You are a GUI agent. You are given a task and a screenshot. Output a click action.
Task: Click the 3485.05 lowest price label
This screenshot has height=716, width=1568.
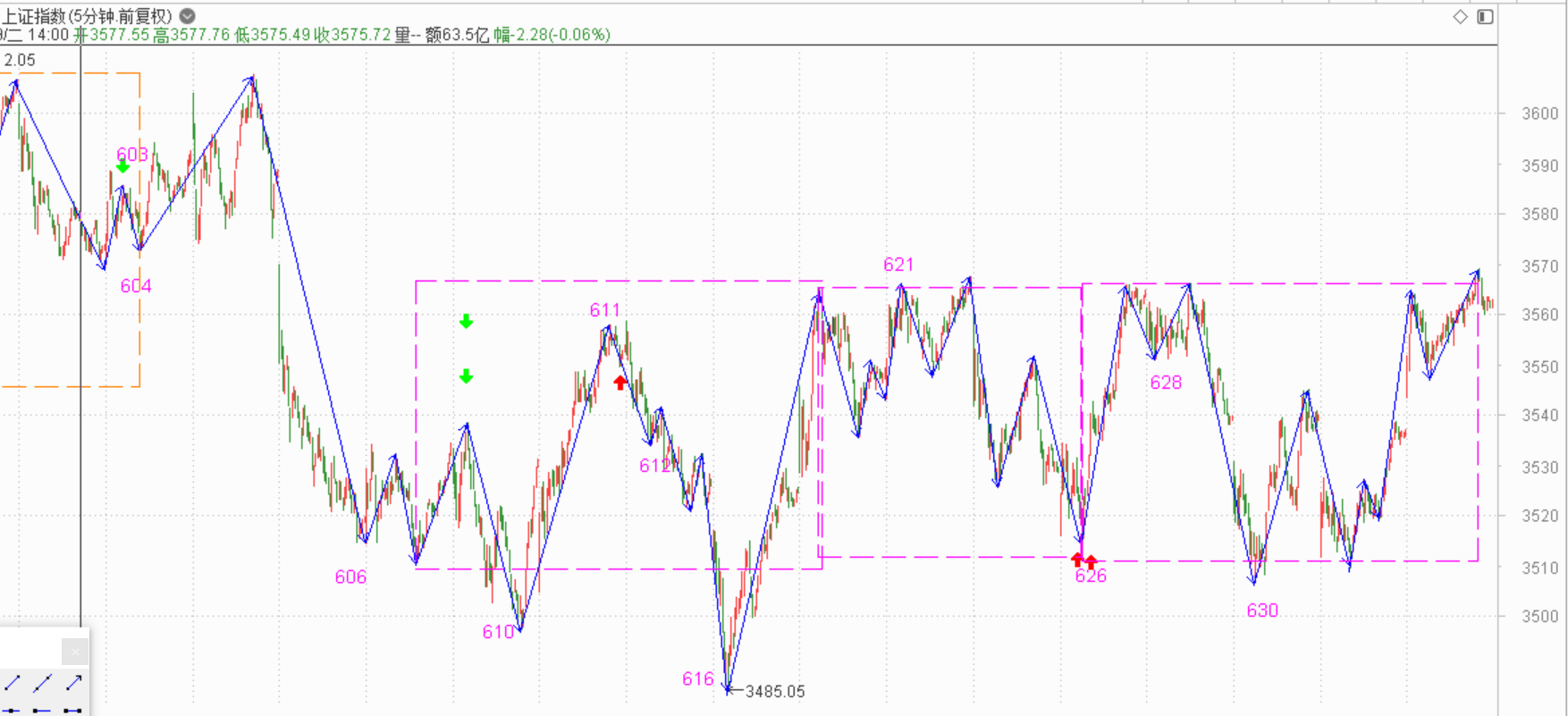click(x=774, y=692)
